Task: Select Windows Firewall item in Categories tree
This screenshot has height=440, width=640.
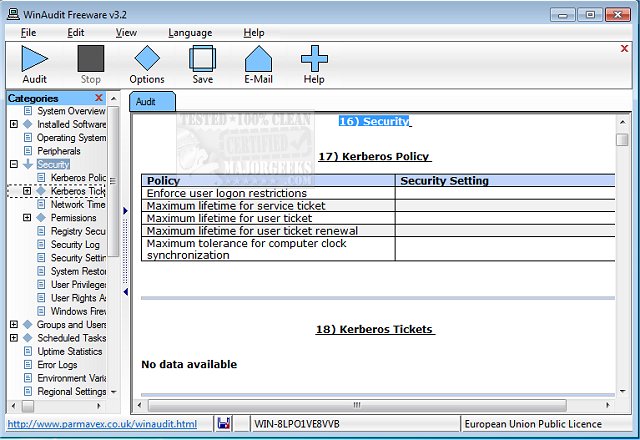Action: (x=77, y=311)
